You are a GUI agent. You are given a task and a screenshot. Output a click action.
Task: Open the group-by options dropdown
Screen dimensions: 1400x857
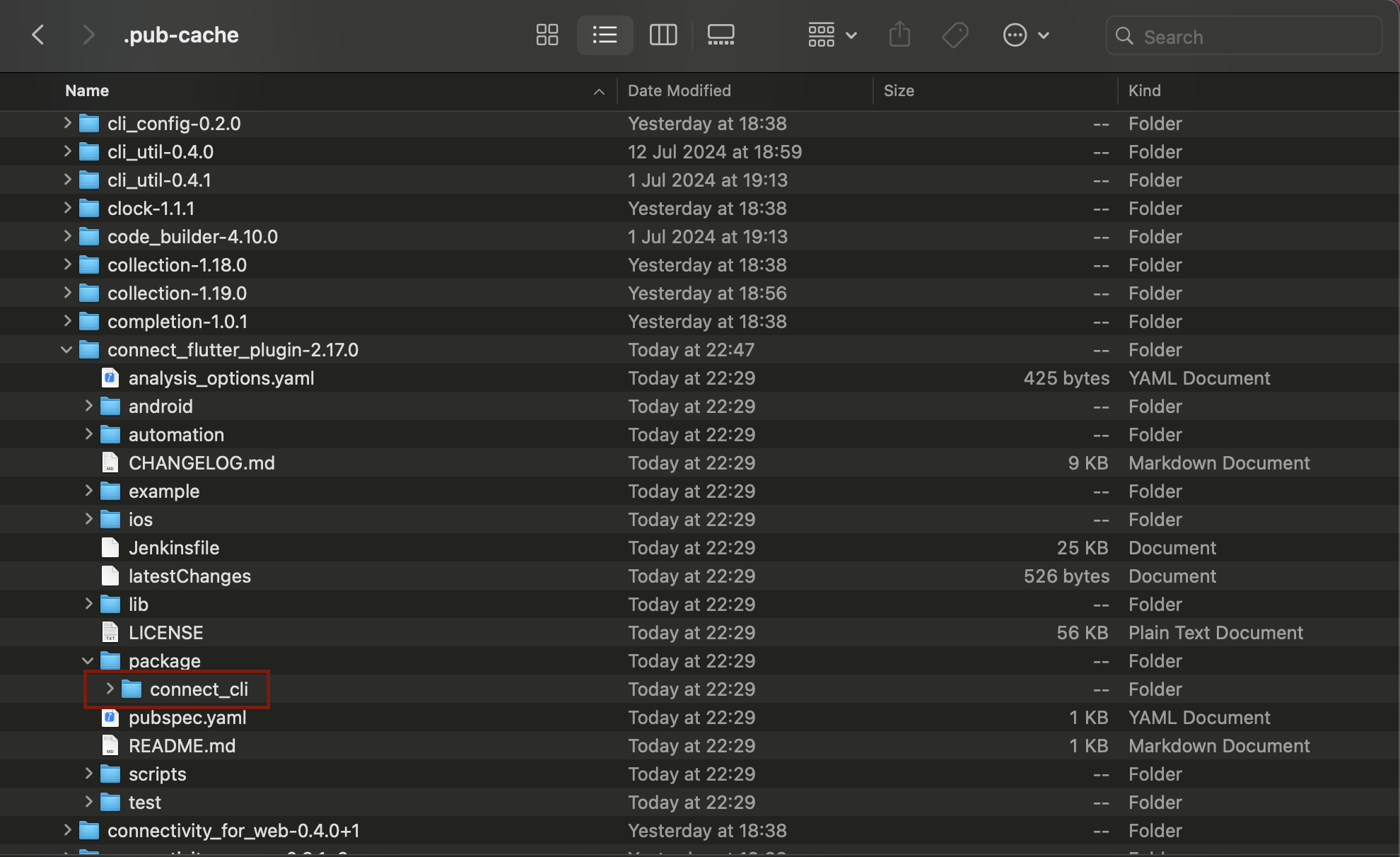pyautogui.click(x=833, y=35)
